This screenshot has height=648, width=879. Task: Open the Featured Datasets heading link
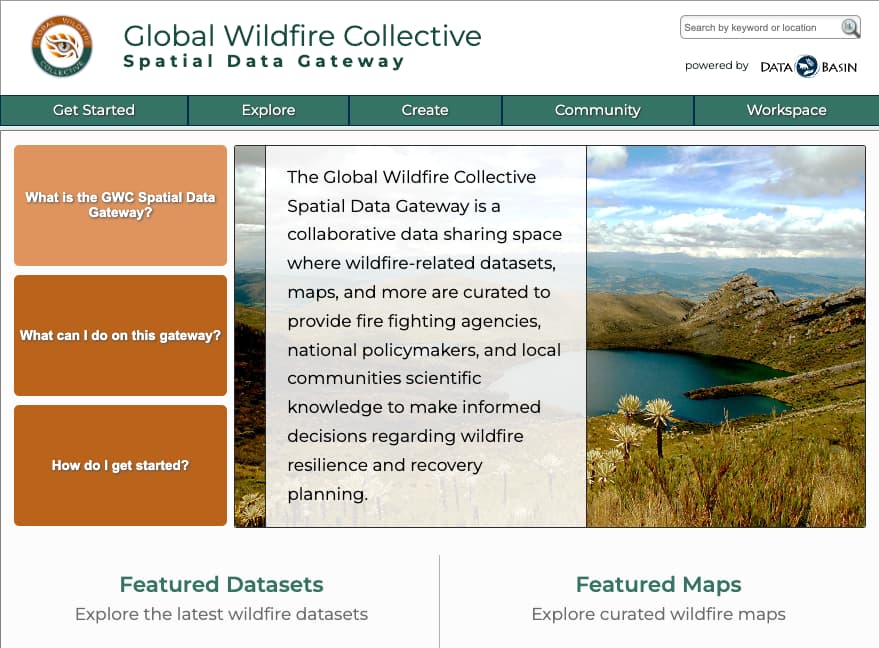coord(221,584)
